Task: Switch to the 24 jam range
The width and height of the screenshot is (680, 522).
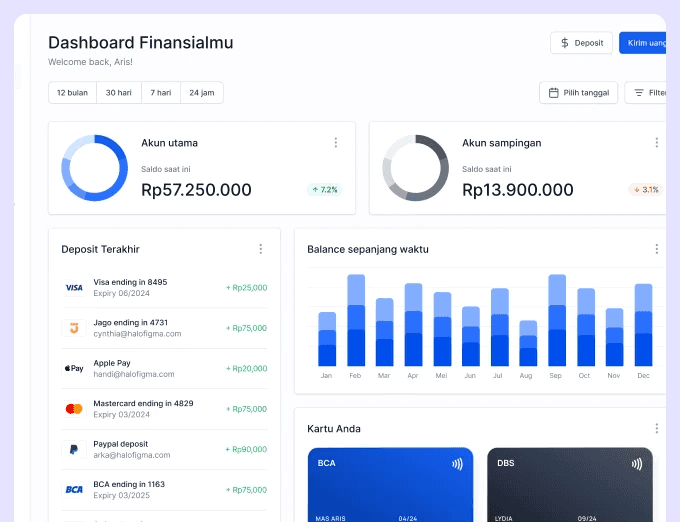Action: point(202,93)
